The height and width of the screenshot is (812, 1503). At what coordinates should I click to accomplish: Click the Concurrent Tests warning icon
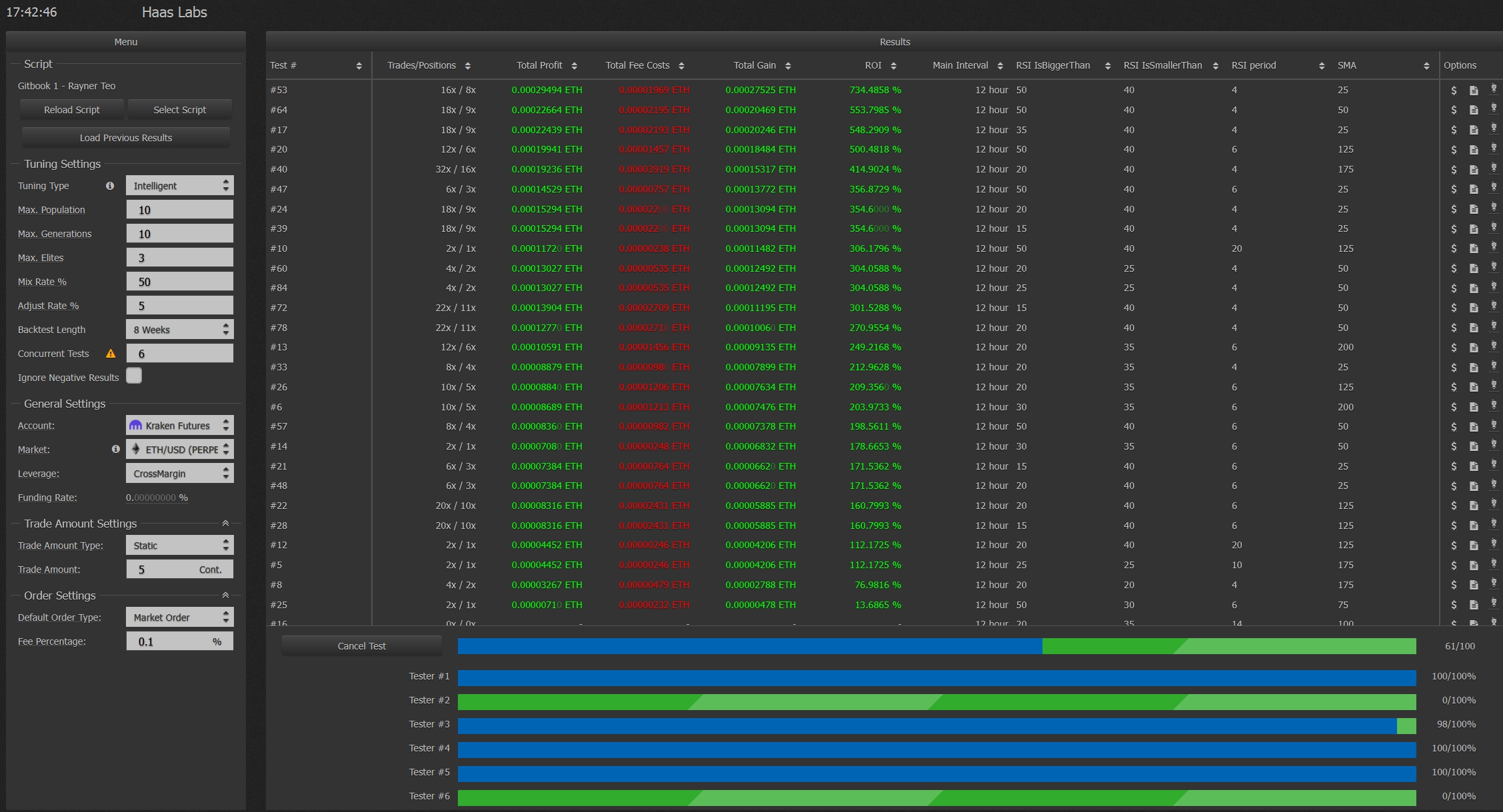tap(111, 354)
